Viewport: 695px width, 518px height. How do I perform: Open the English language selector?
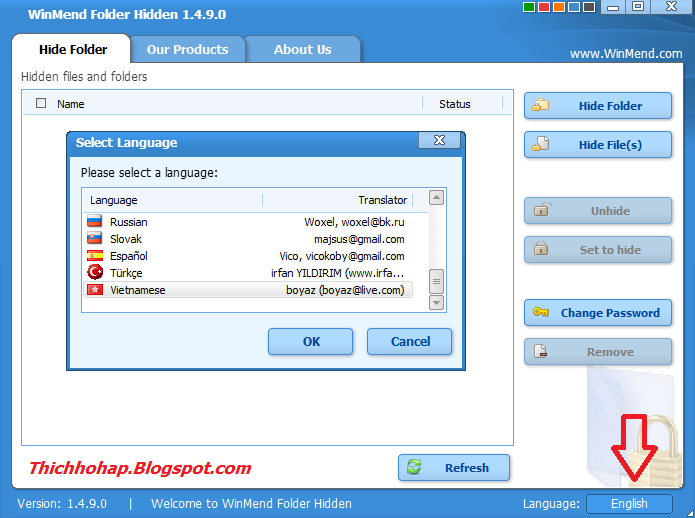629,504
